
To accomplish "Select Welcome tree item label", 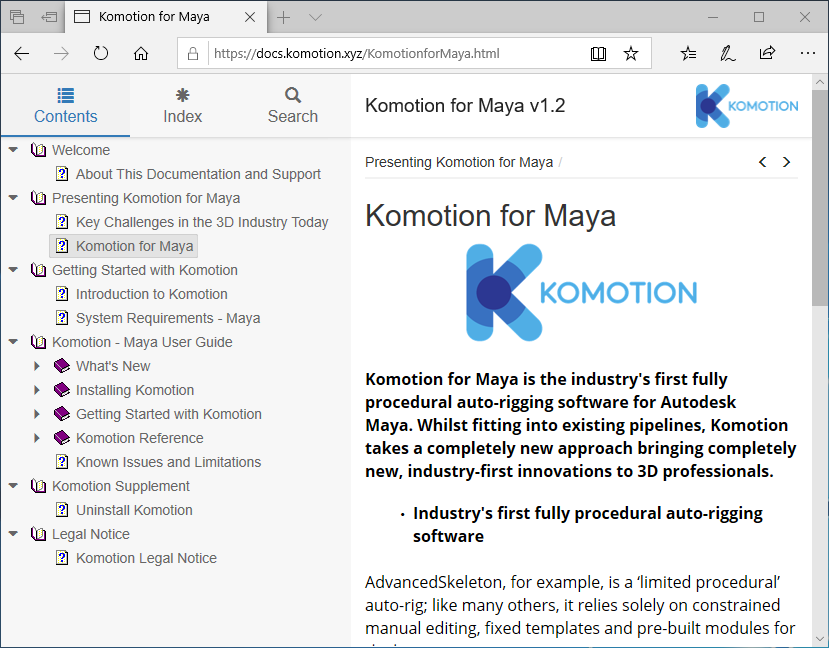I will point(81,150).
